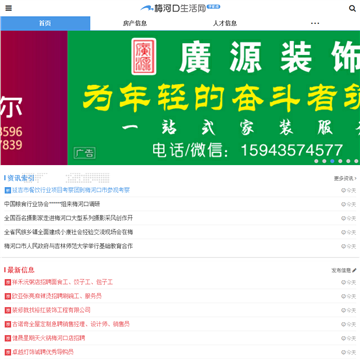Click the 资讯索引 section heading
The height and width of the screenshot is (360, 360).
click(21, 178)
